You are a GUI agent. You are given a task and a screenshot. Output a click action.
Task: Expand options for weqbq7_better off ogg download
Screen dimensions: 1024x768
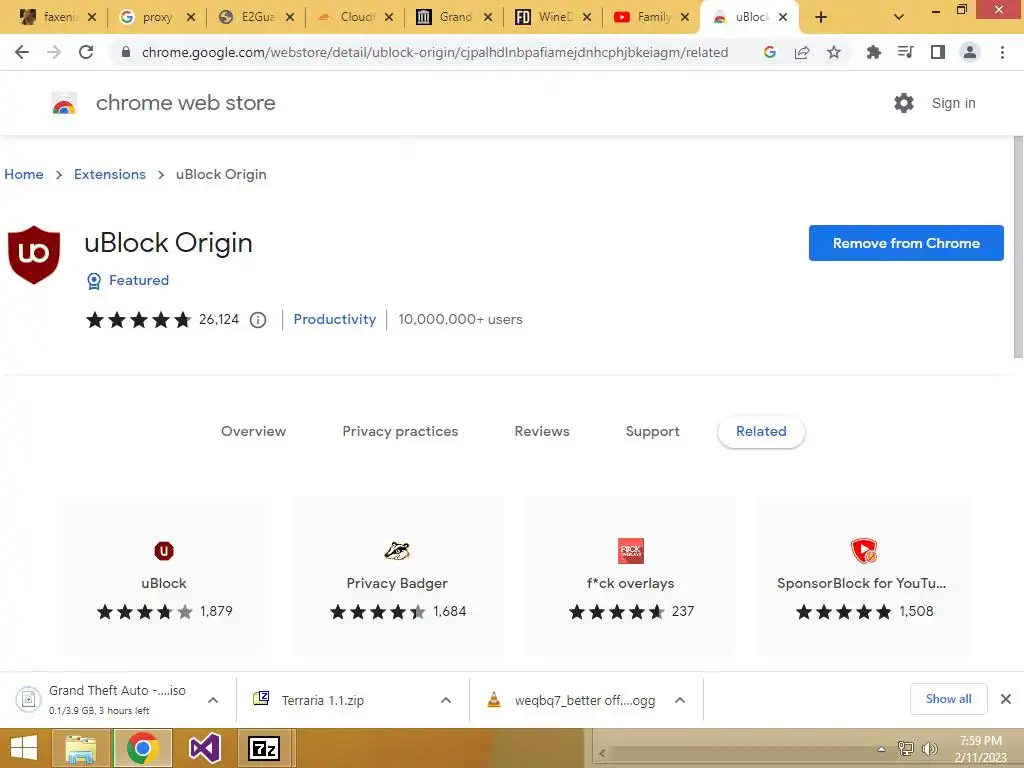(x=680, y=700)
